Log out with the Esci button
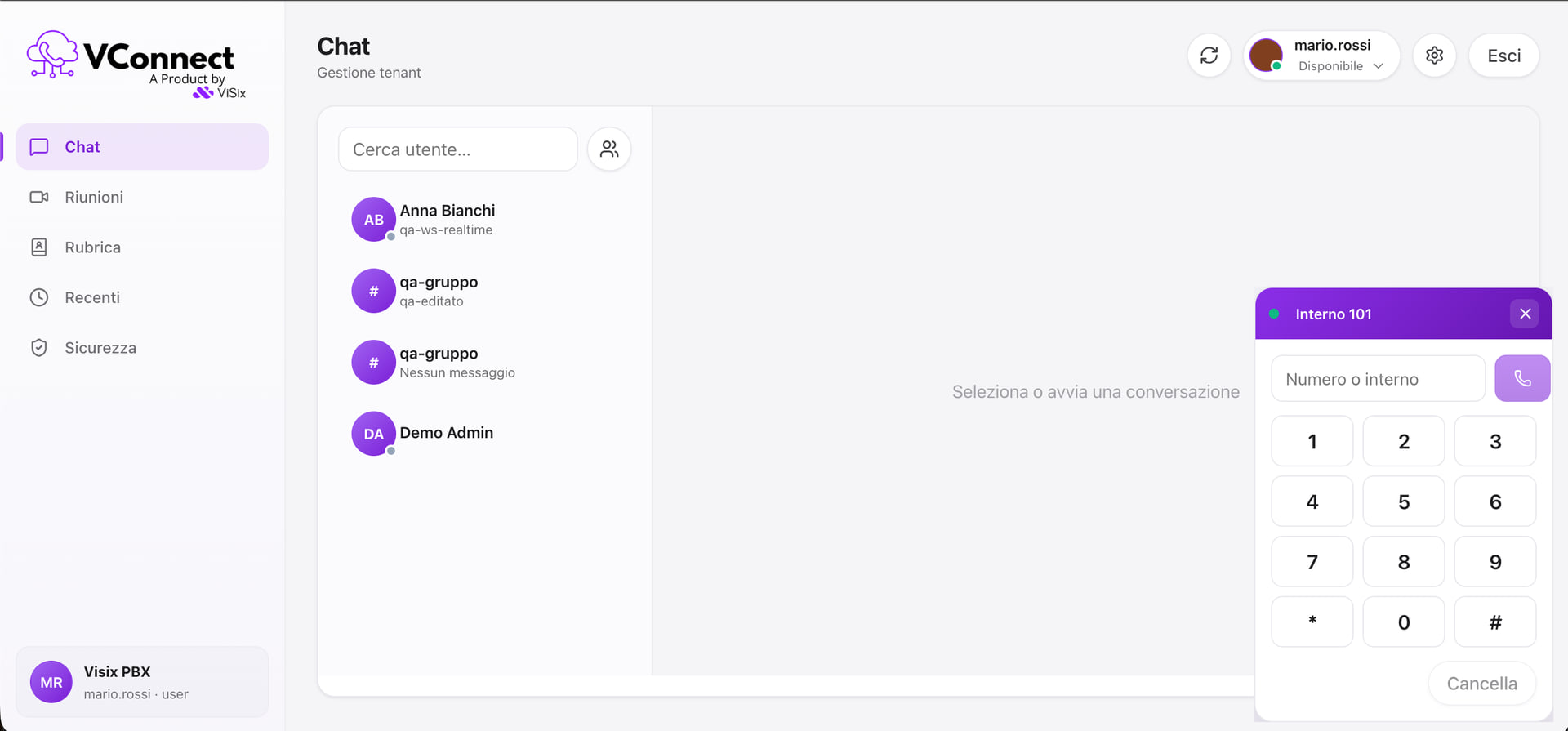Image resolution: width=1568 pixels, height=731 pixels. [x=1503, y=56]
